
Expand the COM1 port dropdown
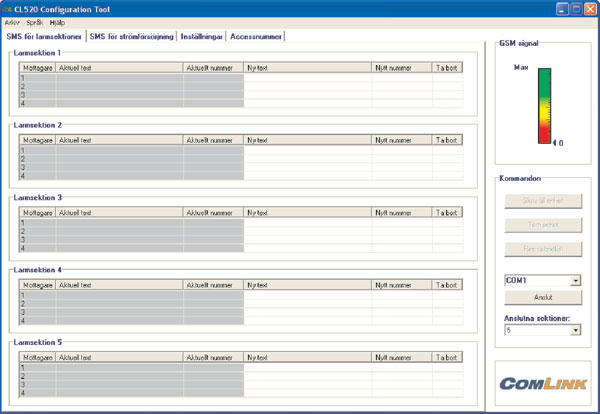tap(575, 281)
